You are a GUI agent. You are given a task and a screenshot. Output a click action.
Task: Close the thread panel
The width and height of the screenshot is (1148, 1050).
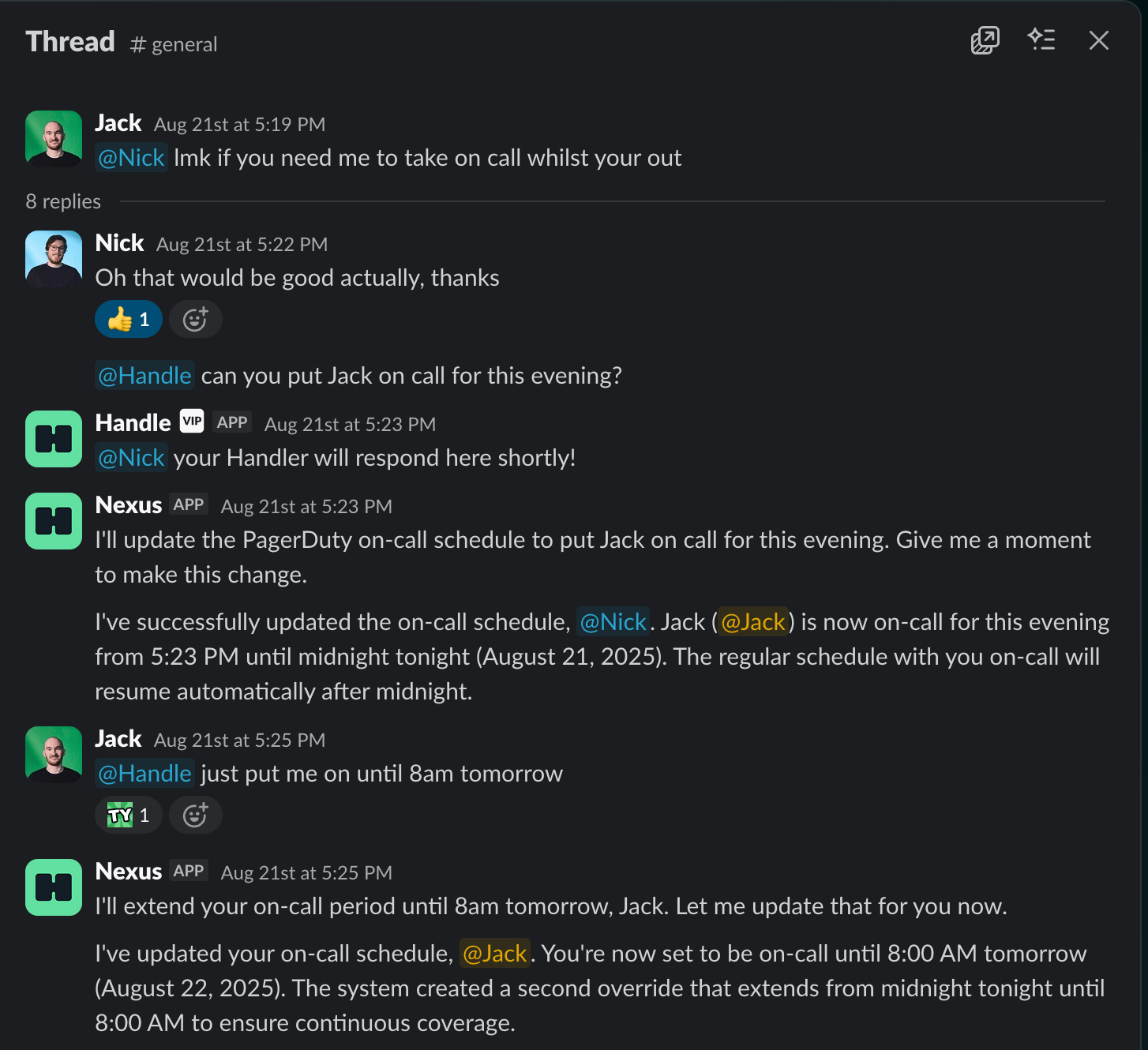pyautogui.click(x=1098, y=40)
